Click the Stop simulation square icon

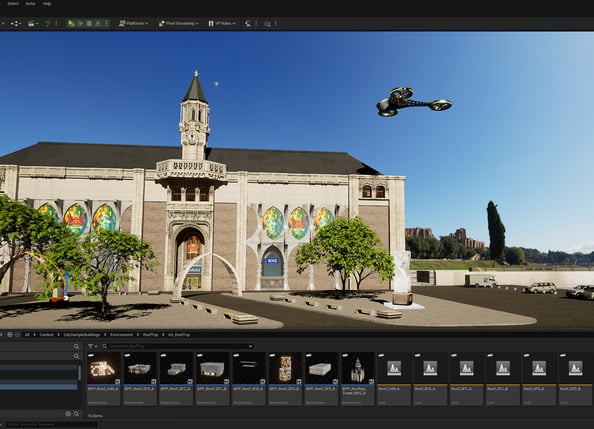pos(89,23)
